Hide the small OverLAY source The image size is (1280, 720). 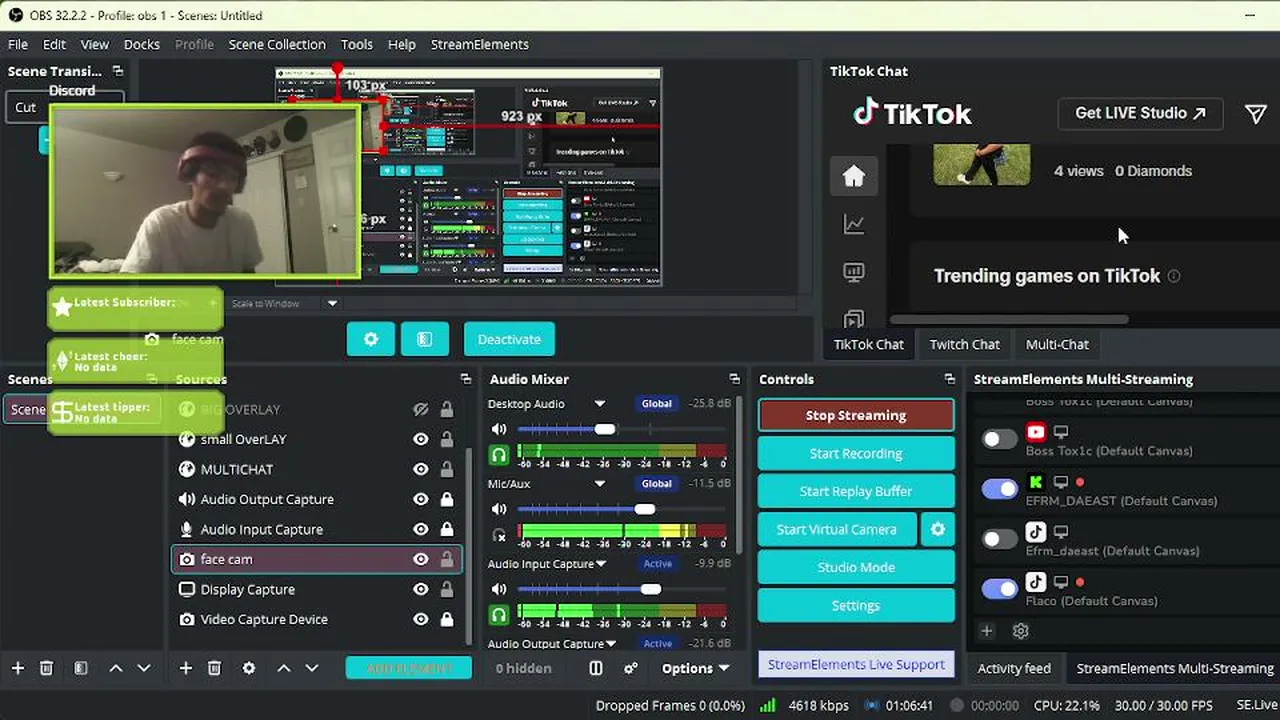coord(421,439)
